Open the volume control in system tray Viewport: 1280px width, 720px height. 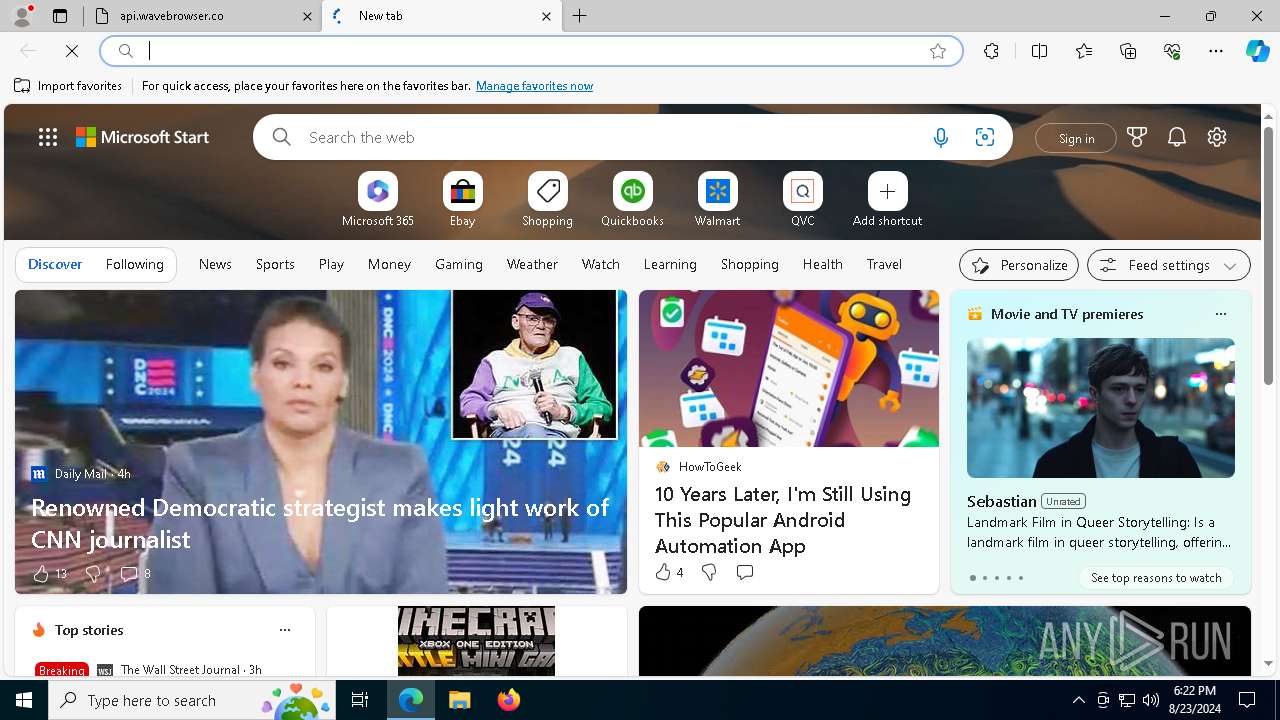click(x=1151, y=700)
